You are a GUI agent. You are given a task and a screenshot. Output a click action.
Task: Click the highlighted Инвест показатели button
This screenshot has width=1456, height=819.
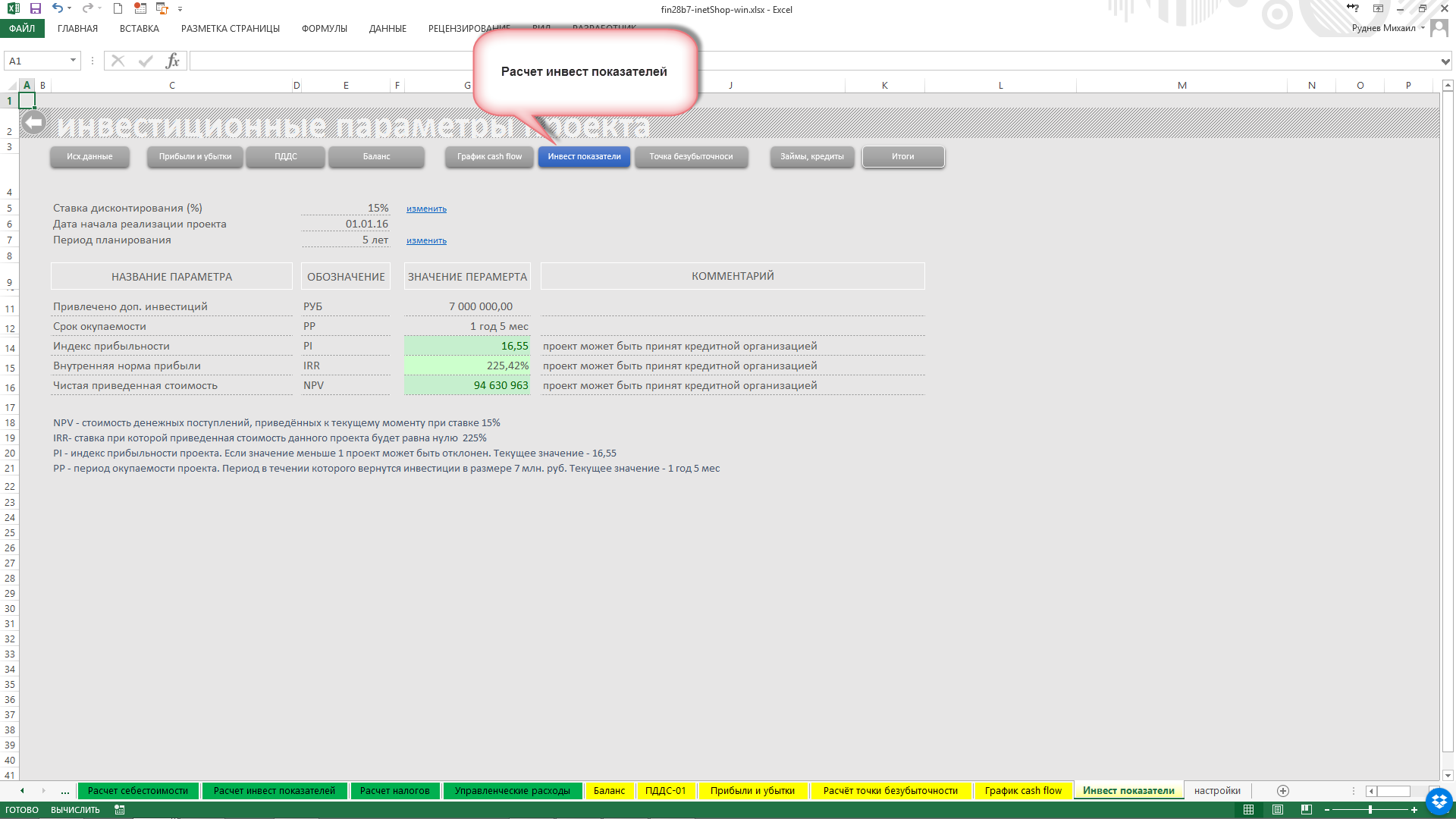coord(584,156)
